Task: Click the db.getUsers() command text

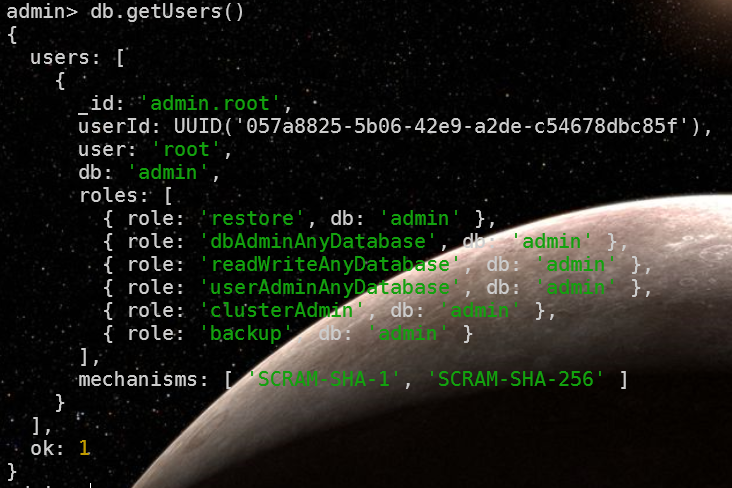Action: (167, 12)
